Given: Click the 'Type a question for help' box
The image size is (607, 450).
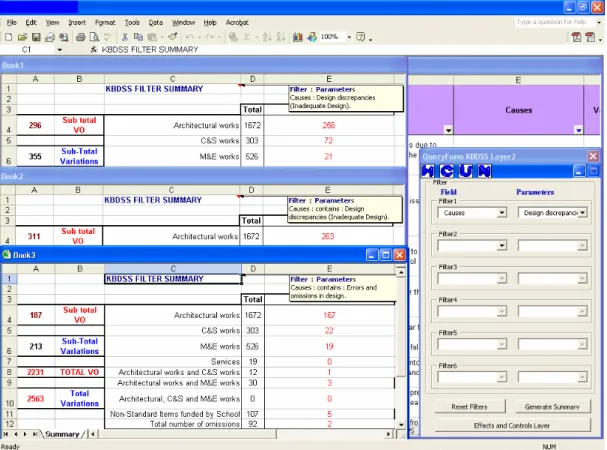Looking at the screenshot, I should (554, 22).
